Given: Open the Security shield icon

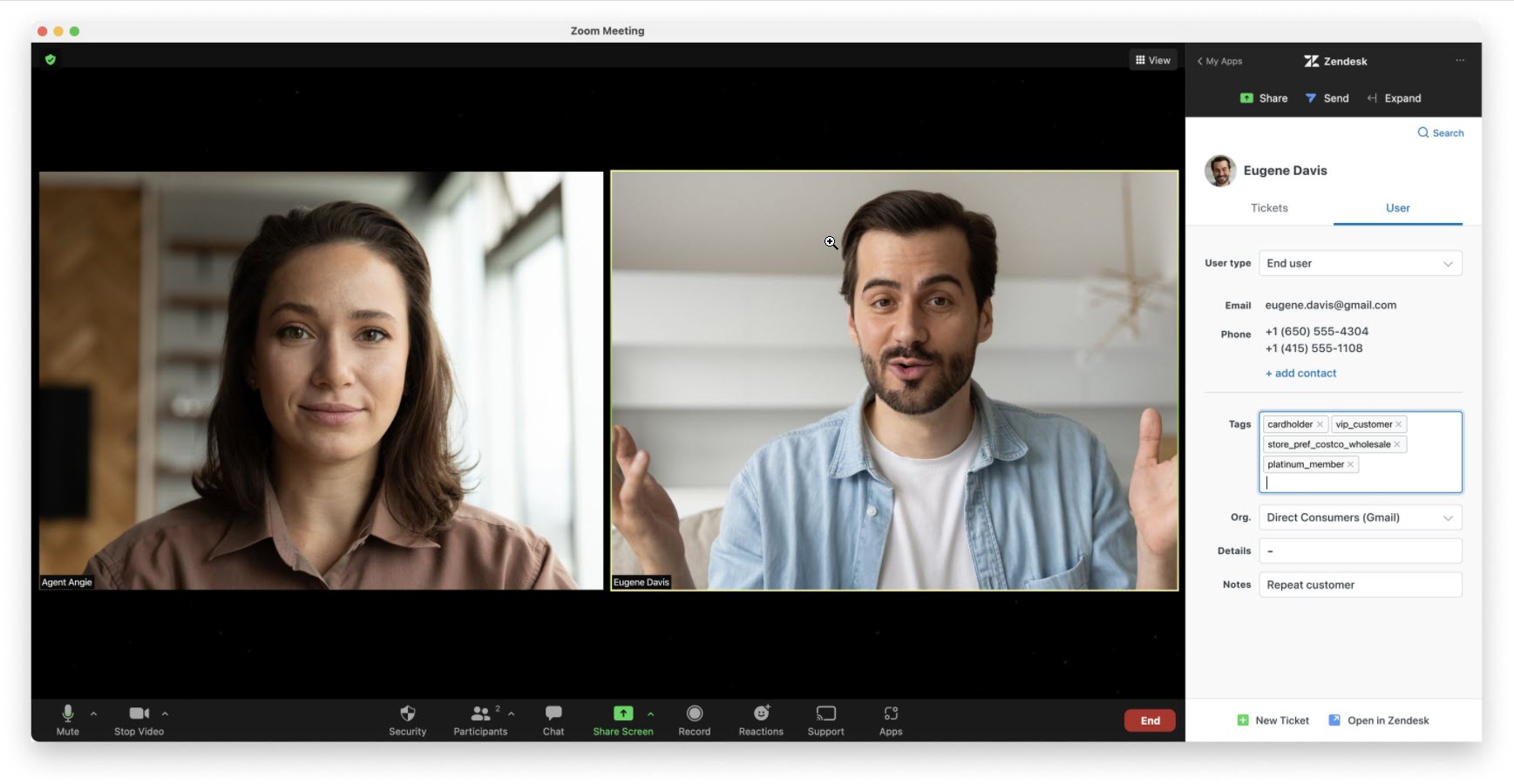Looking at the screenshot, I should (x=407, y=713).
